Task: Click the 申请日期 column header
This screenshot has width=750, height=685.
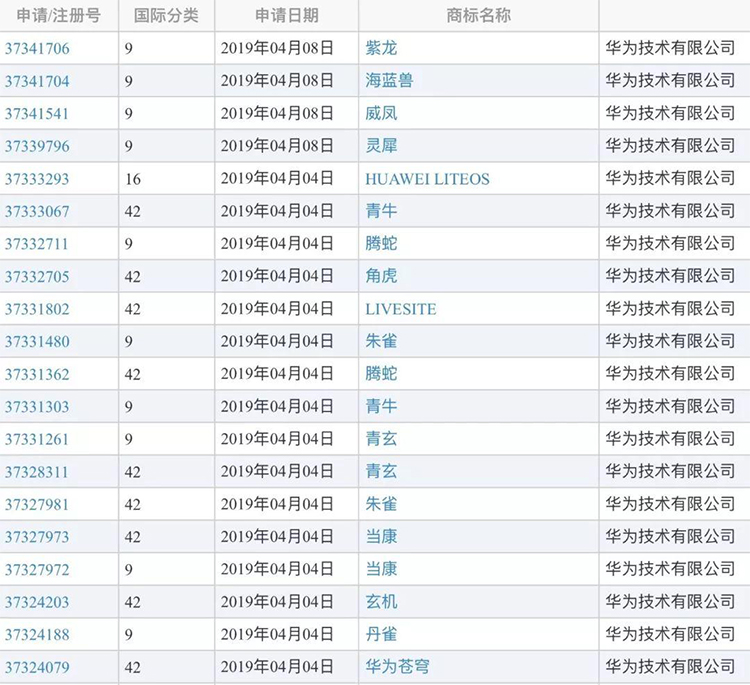Action: tap(287, 15)
